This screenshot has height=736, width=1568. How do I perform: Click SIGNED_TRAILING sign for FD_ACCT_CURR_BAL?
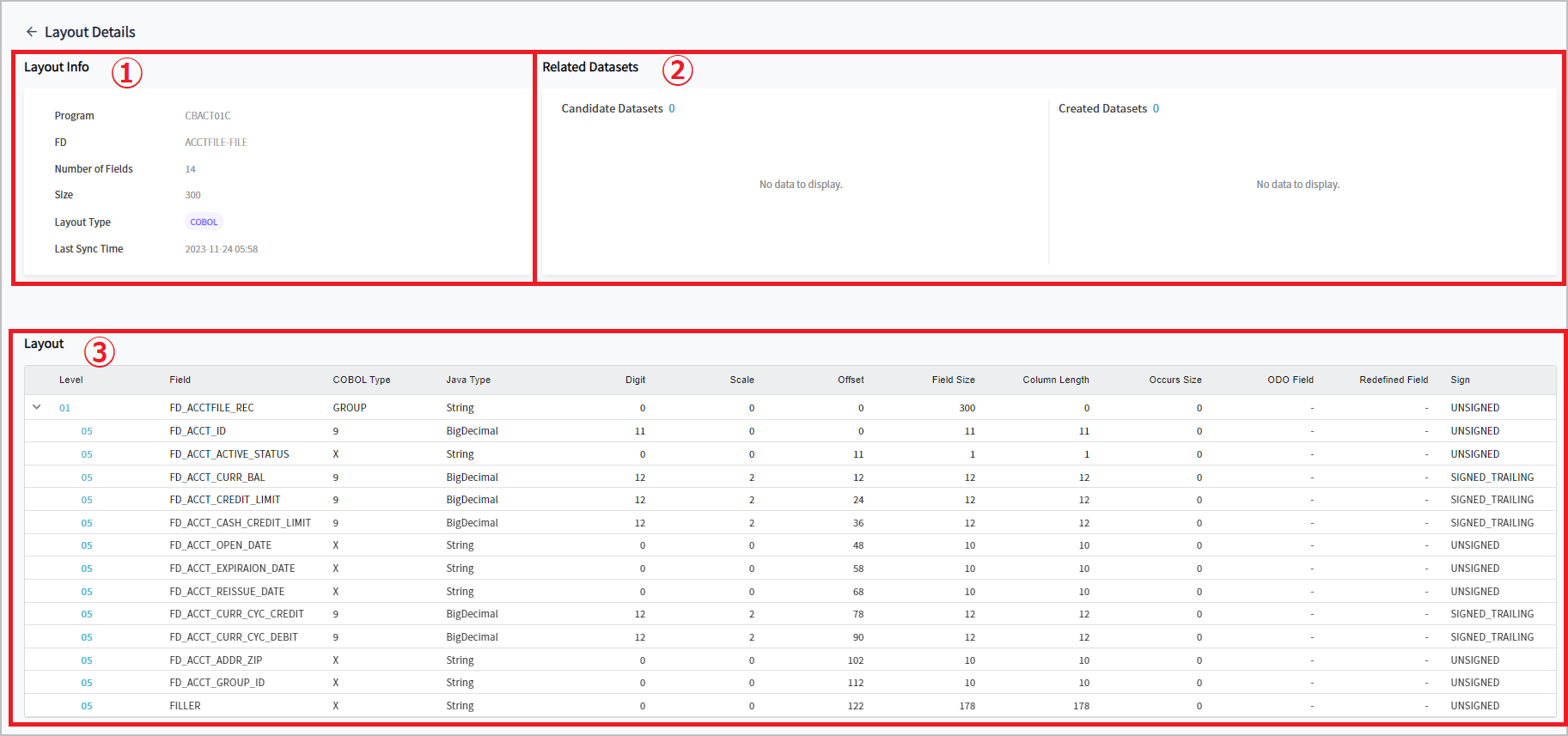pyautogui.click(x=1492, y=477)
